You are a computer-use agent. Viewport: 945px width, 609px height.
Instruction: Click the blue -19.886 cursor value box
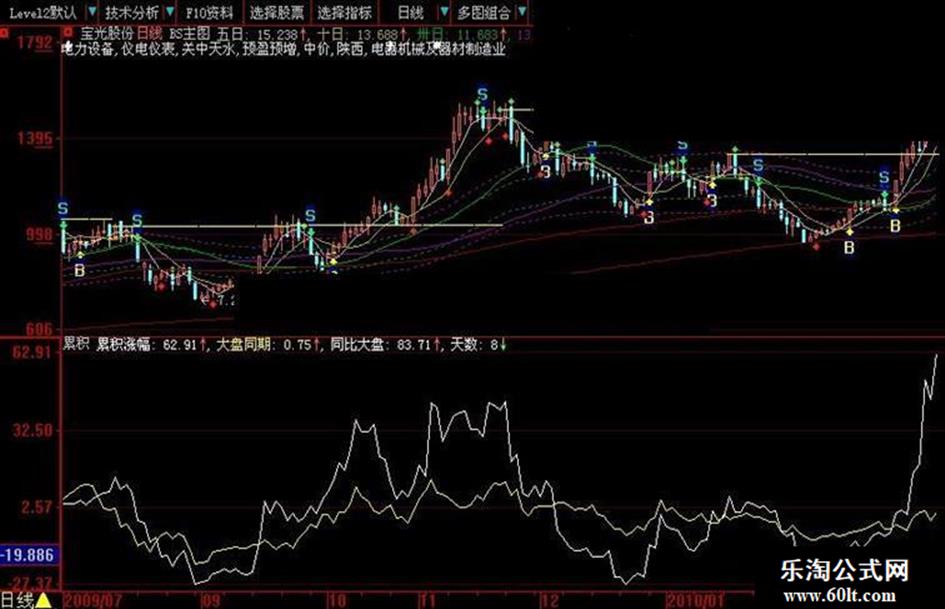coord(30,555)
